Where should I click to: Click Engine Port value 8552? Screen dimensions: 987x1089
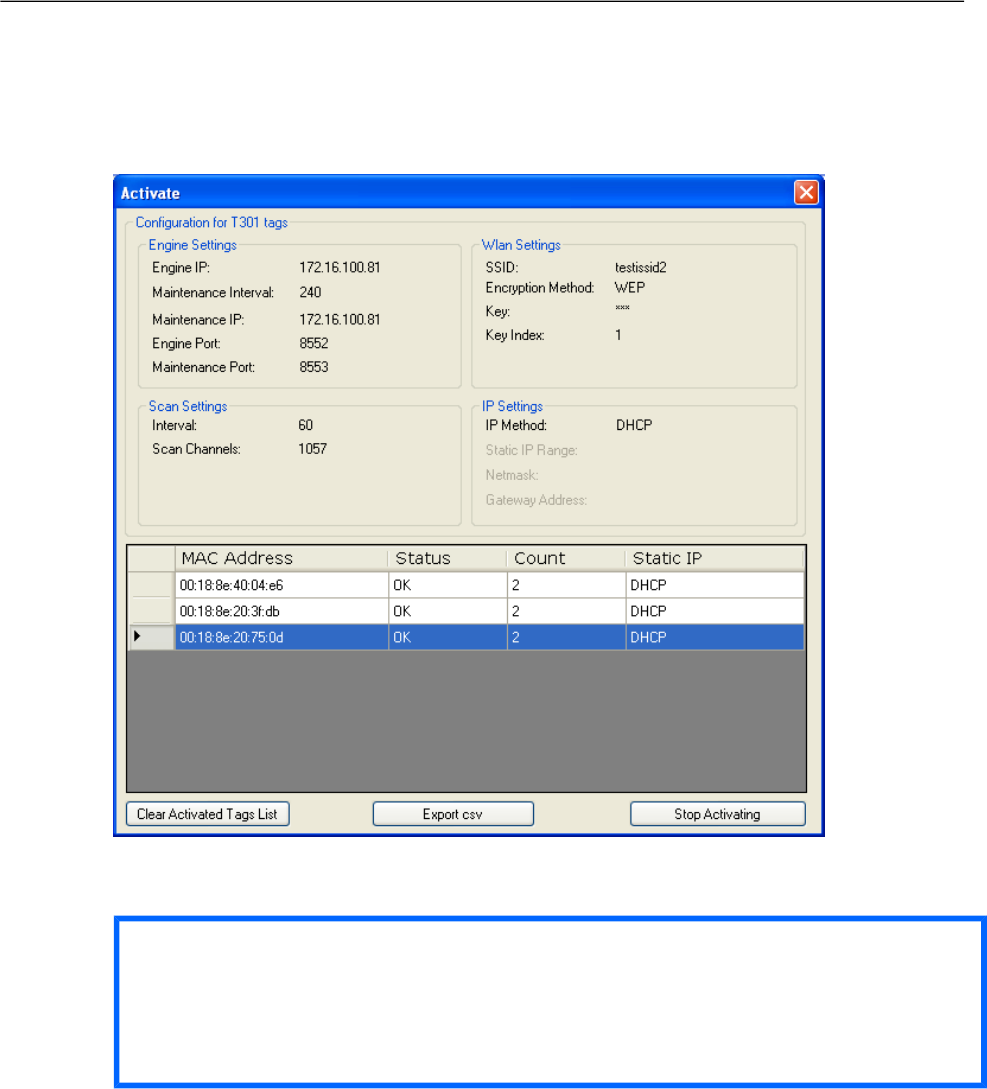pos(313,343)
